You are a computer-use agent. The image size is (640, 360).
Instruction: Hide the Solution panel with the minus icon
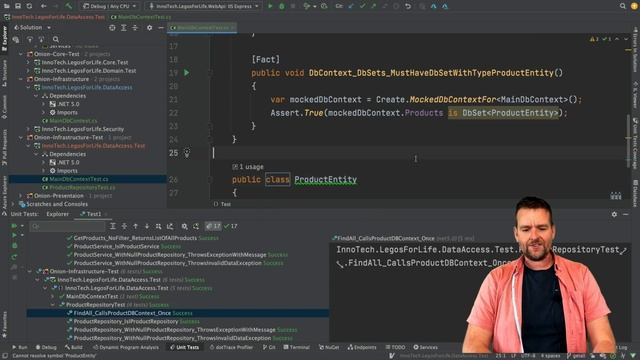tap(161, 28)
